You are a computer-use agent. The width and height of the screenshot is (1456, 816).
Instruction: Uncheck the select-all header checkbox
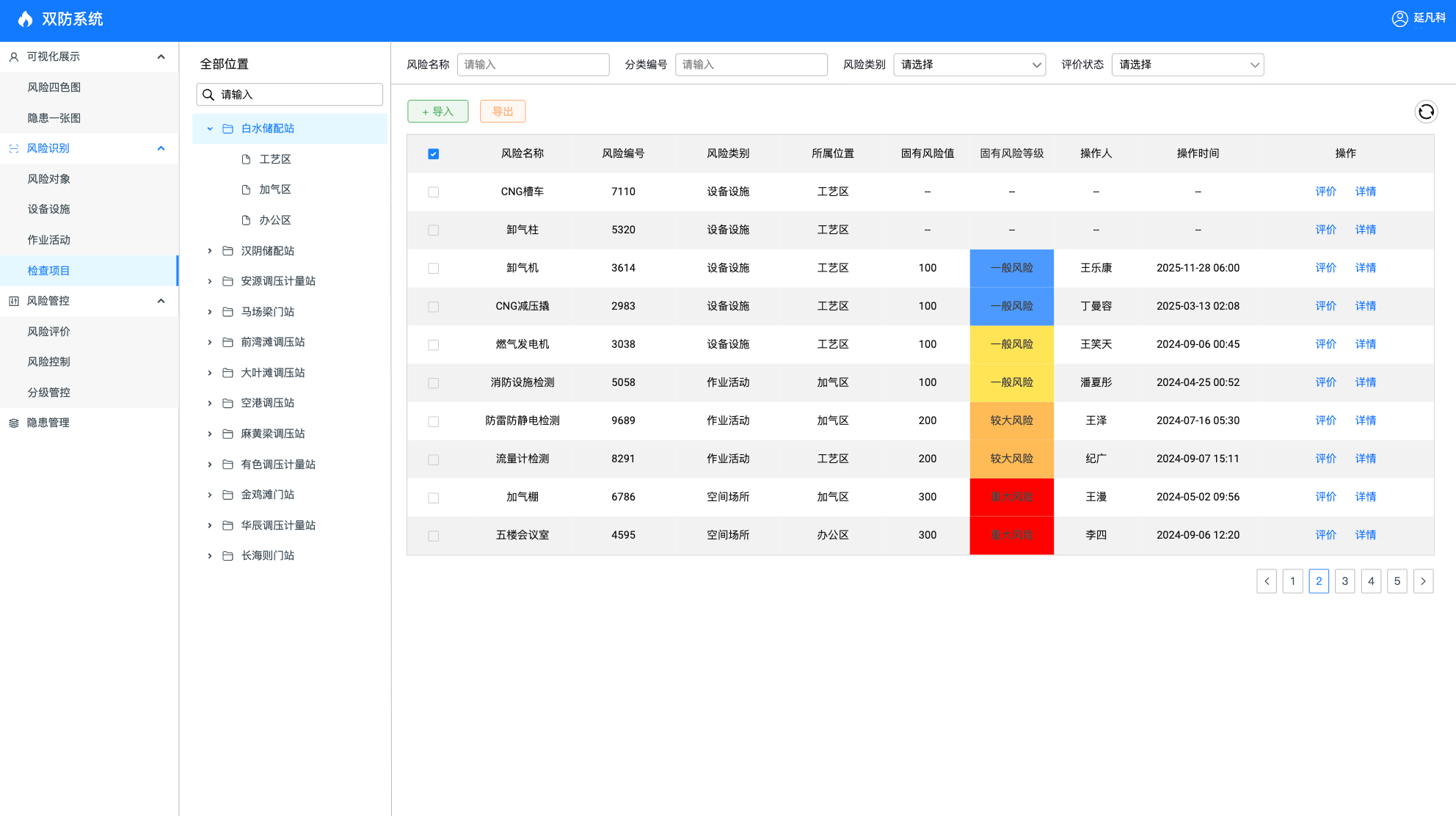433,154
